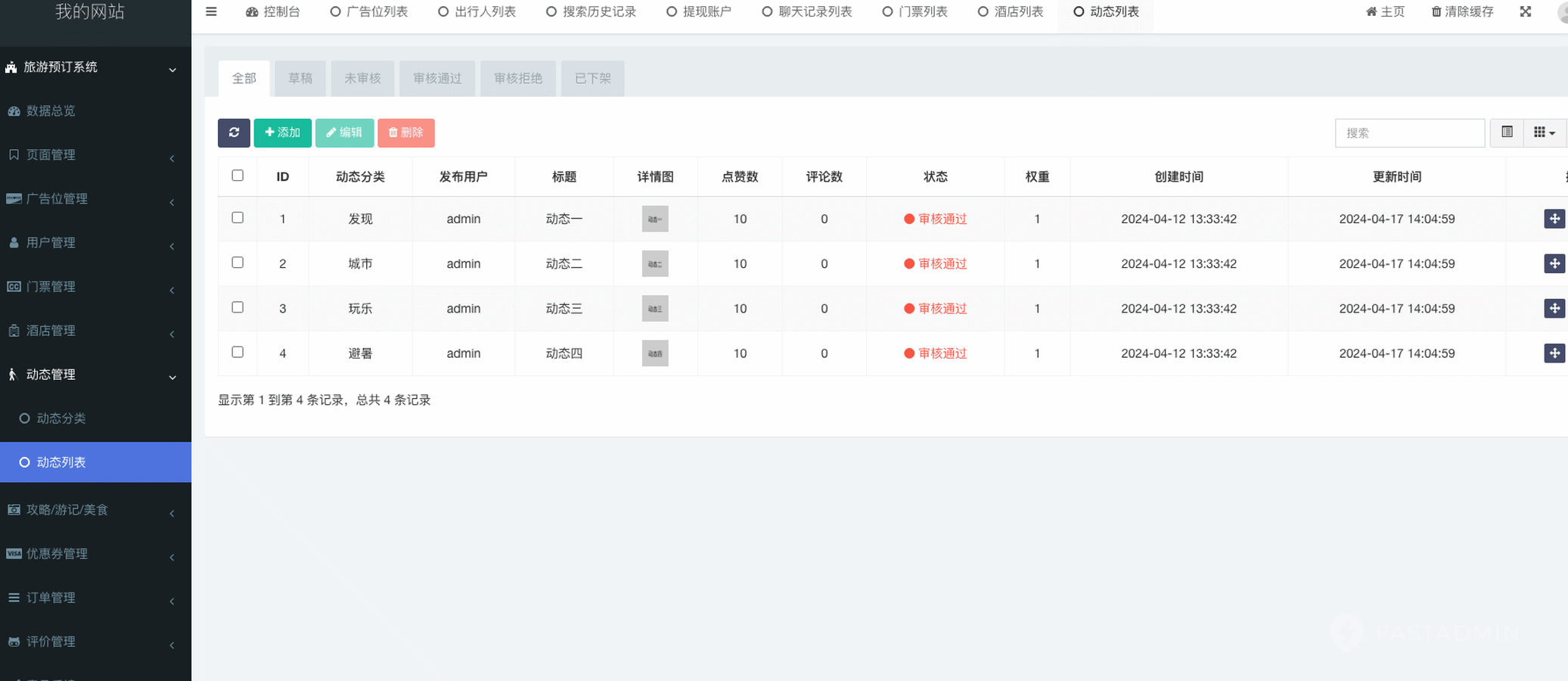Viewport: 1568px width, 681px height.
Task: Open the column selector dropdown
Action: pos(1543,132)
